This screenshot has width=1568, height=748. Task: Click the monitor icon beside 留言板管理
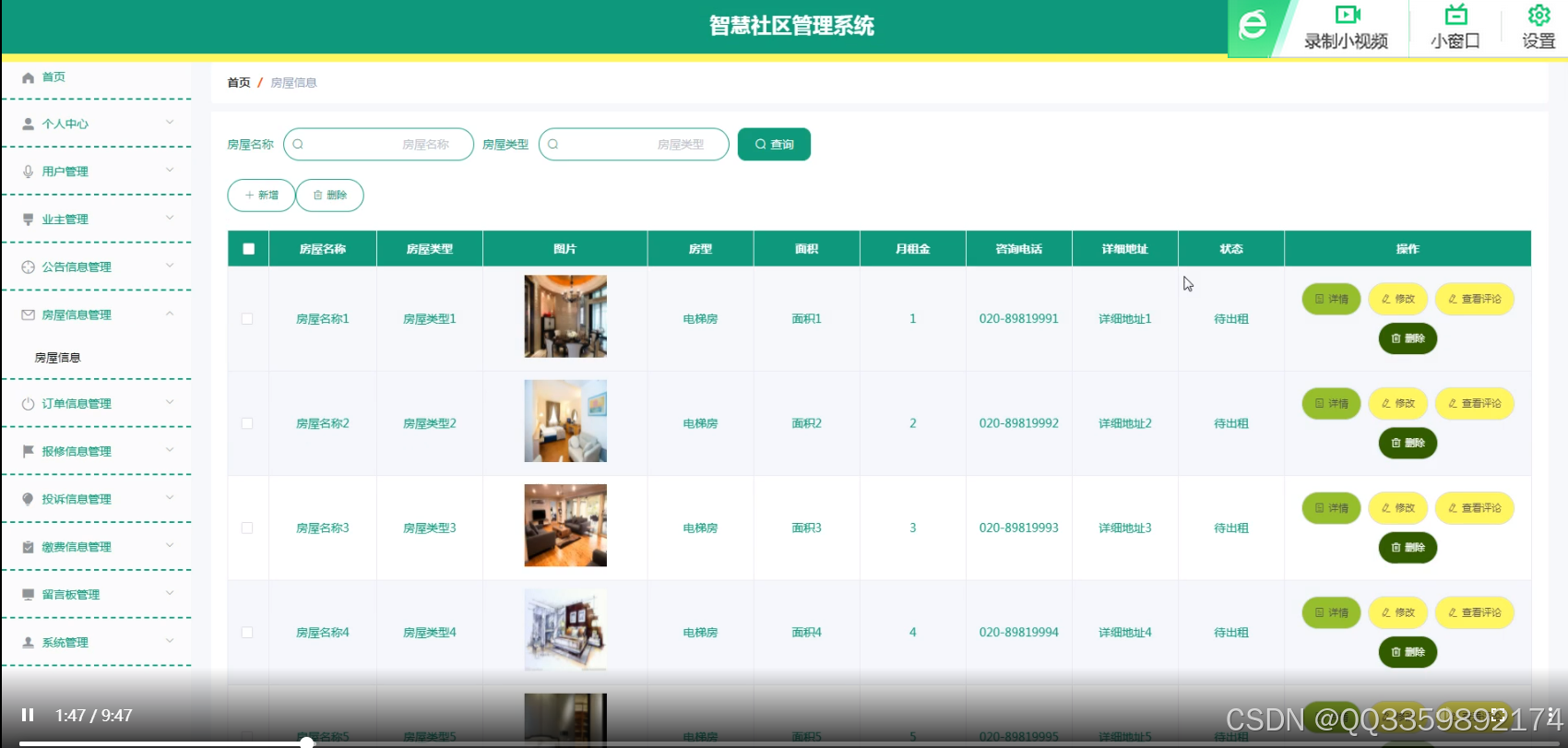tap(28, 595)
